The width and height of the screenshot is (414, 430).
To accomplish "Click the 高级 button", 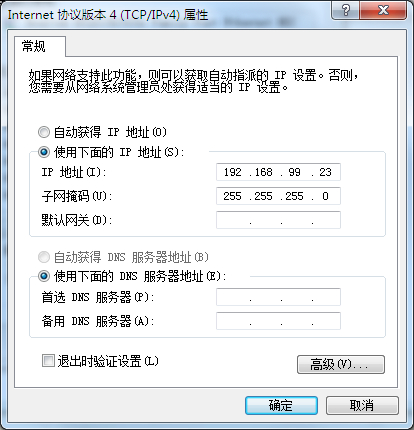I will click(x=341, y=364).
